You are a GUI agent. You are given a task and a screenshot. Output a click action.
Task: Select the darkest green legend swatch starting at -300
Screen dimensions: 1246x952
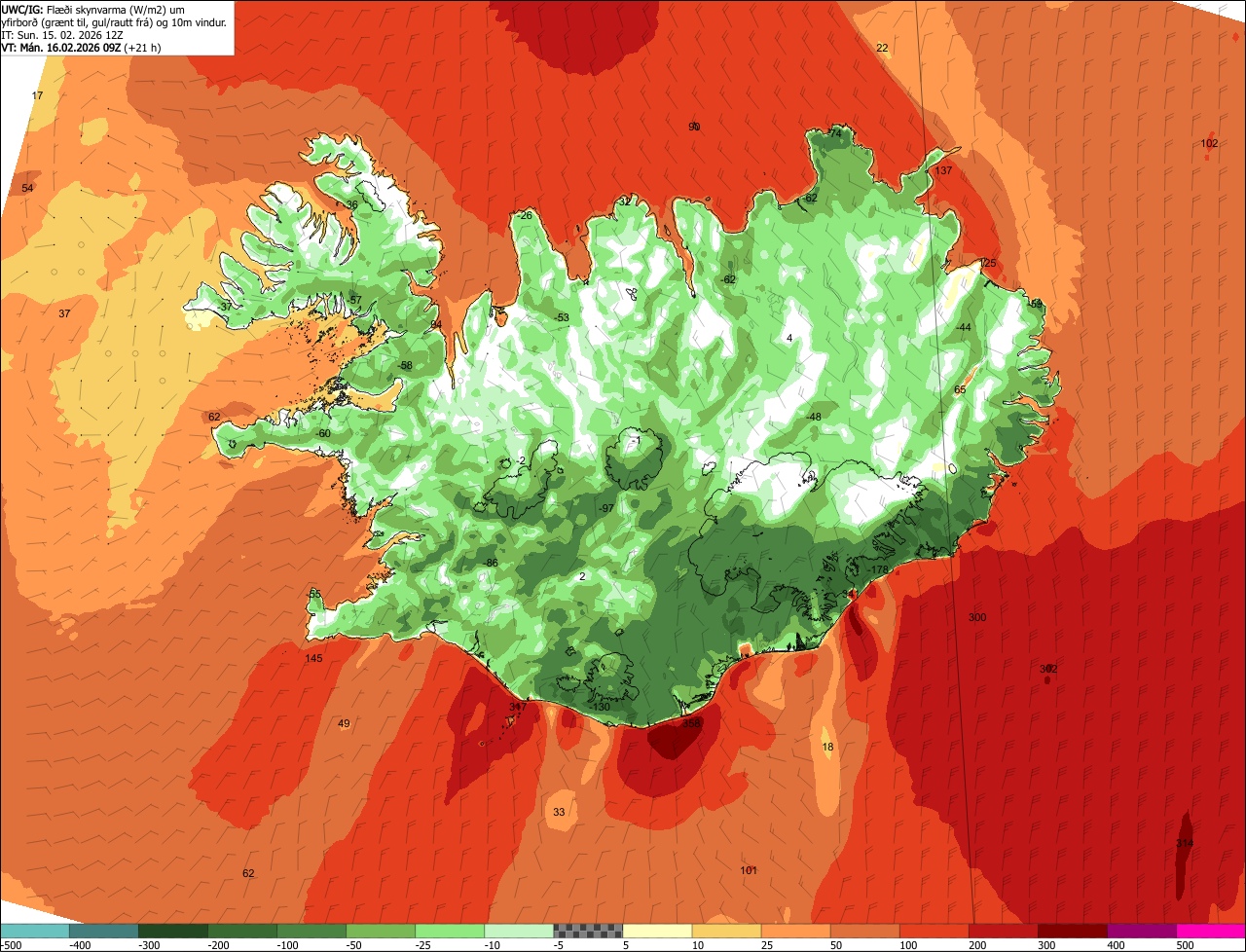(173, 931)
